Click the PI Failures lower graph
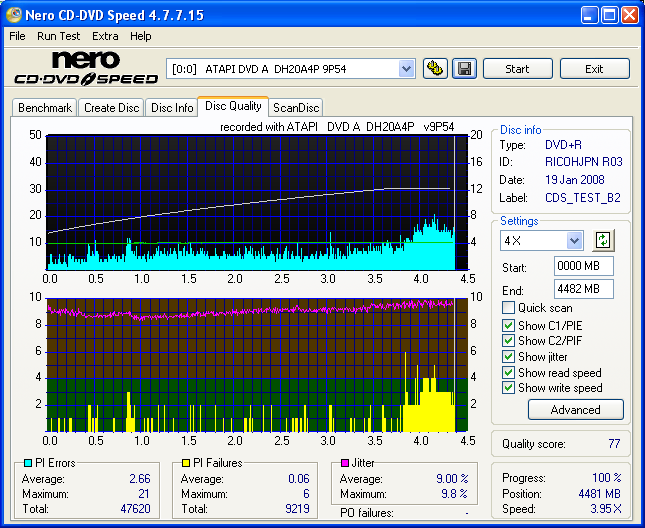645x528 pixels. [257, 365]
